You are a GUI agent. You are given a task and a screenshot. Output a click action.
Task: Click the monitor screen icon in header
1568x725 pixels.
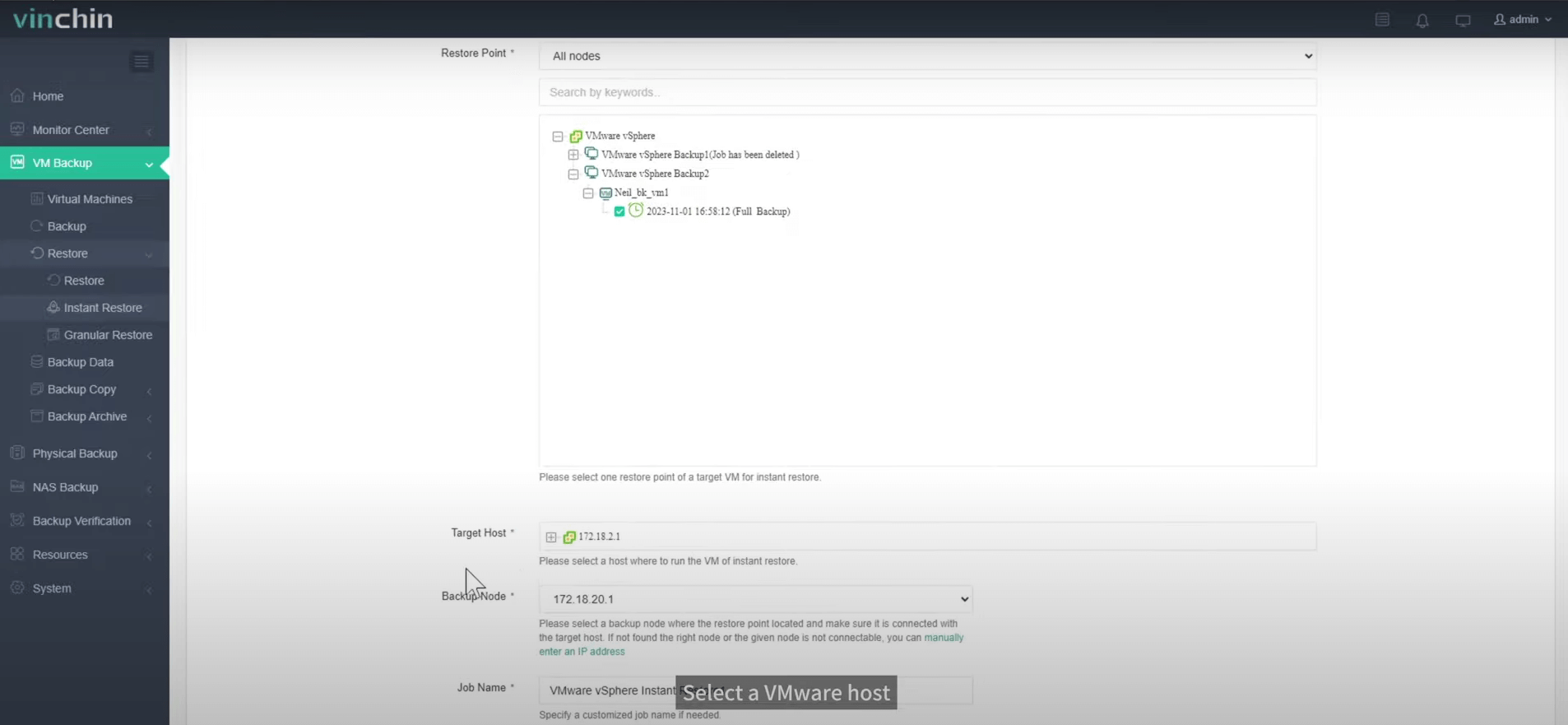[1463, 20]
